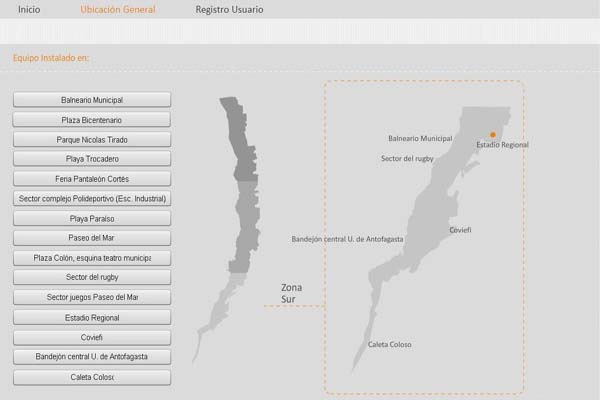
Task: Choose the Parque Nicolas Tirado button
Action: 92,140
